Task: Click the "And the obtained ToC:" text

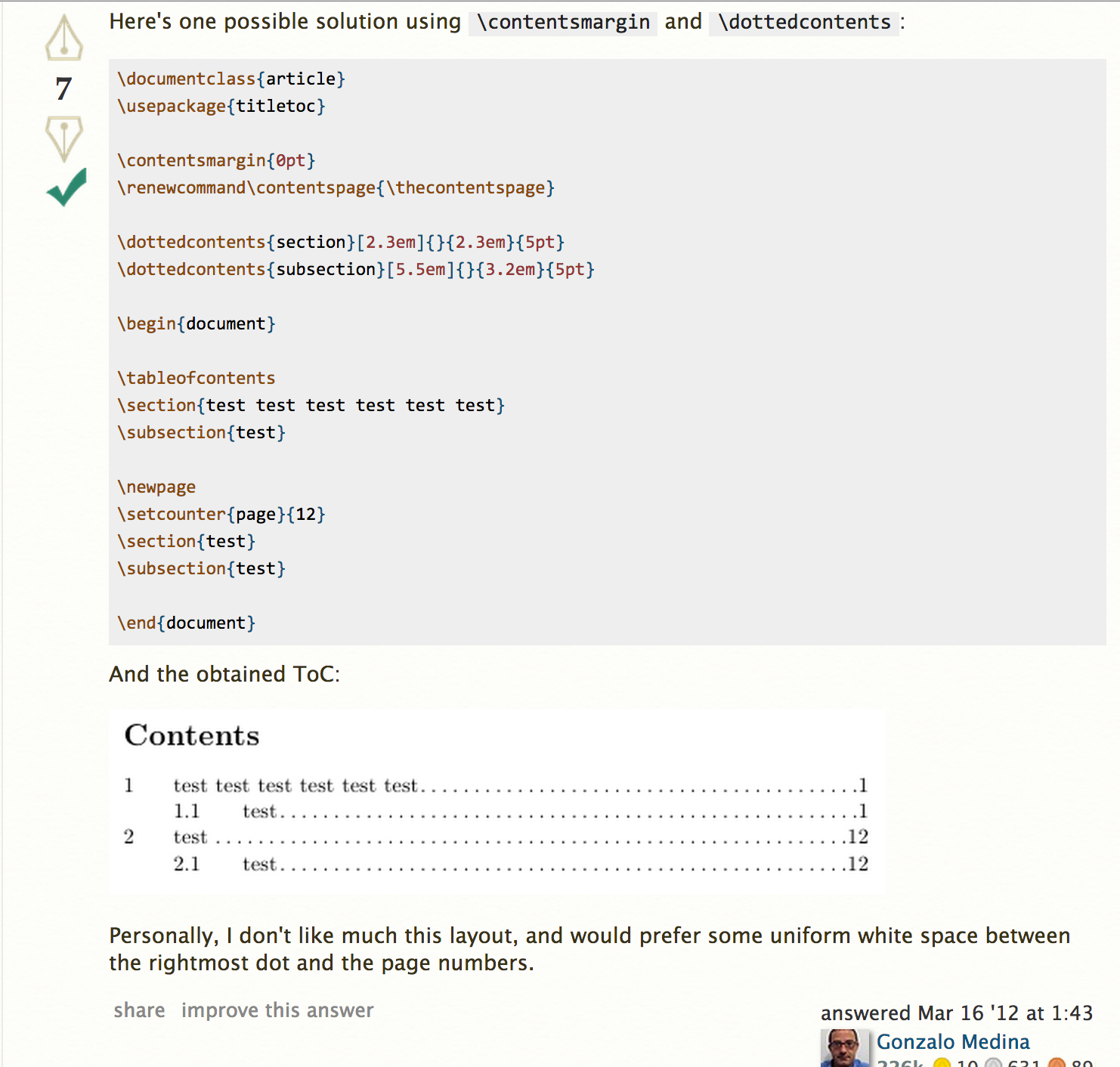Action: [x=224, y=674]
